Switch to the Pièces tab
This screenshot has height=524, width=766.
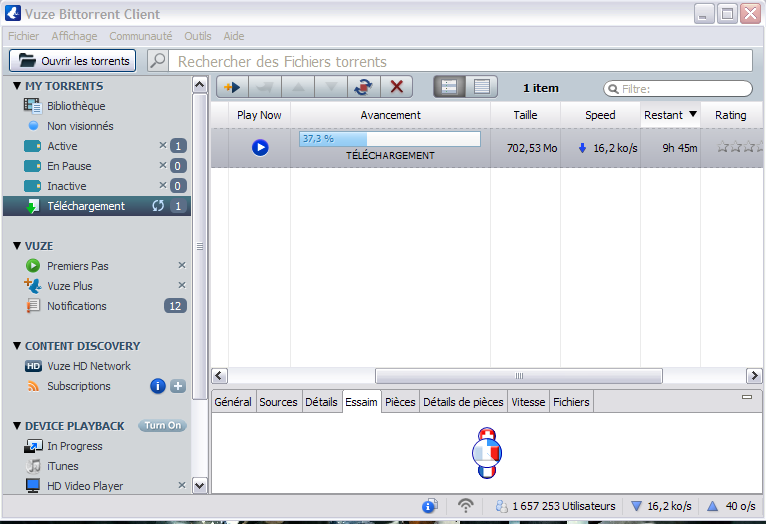(x=400, y=402)
